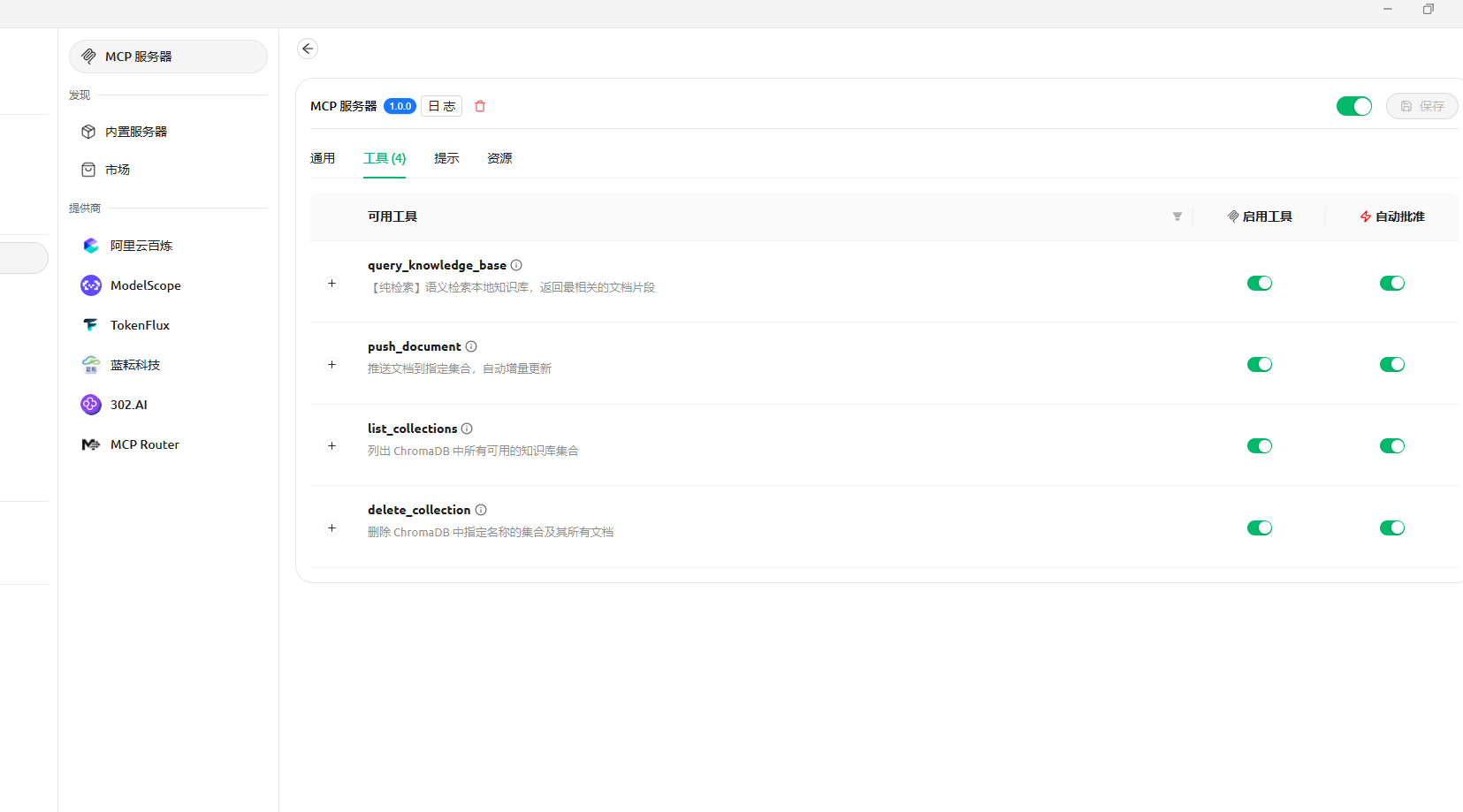This screenshot has width=1463, height=812.
Task: Toggle the MCP server main enable switch
Action: point(1354,106)
